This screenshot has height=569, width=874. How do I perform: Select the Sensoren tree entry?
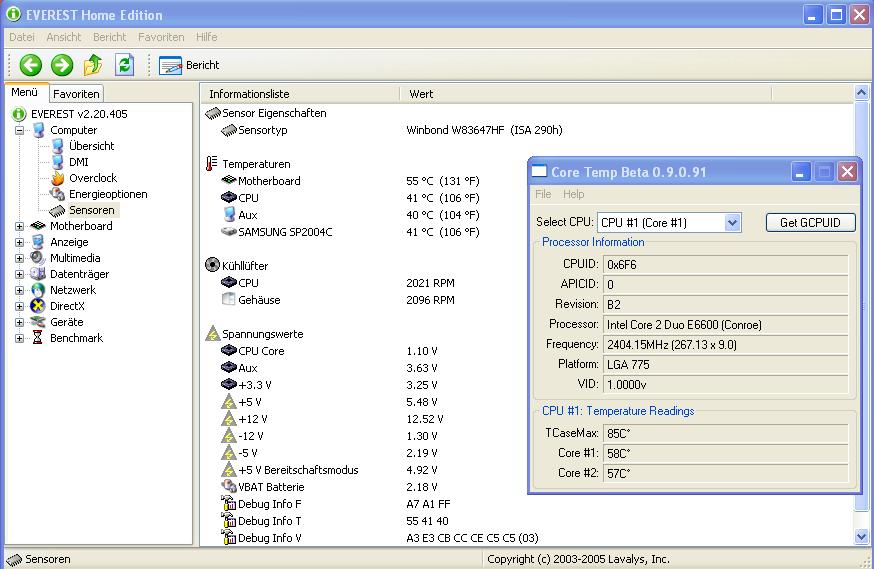point(91,210)
